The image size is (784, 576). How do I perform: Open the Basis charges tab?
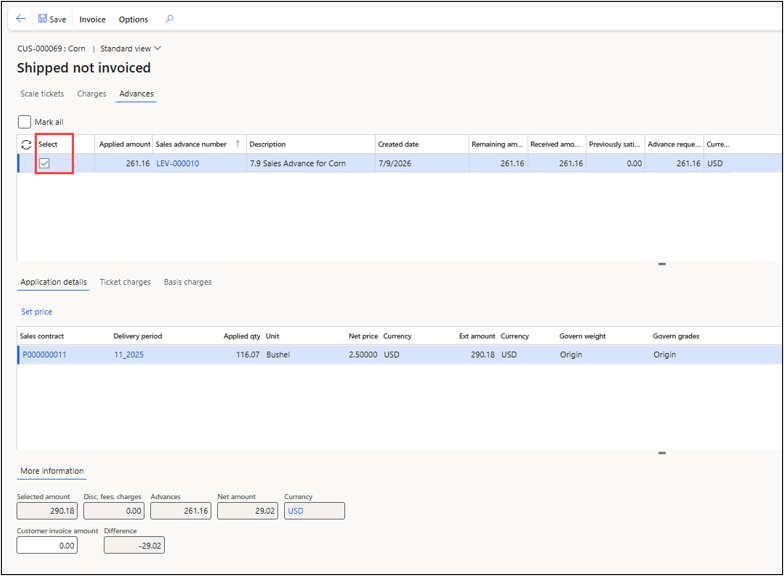(x=188, y=282)
